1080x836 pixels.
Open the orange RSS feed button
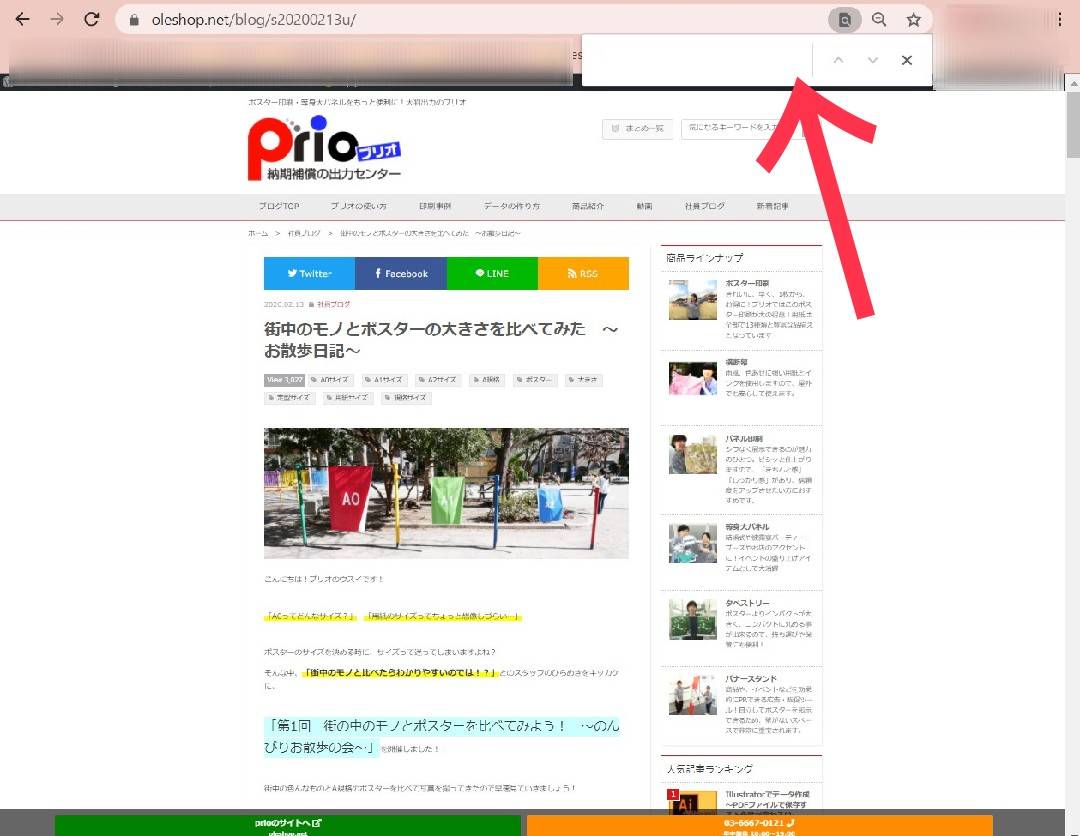pos(583,273)
